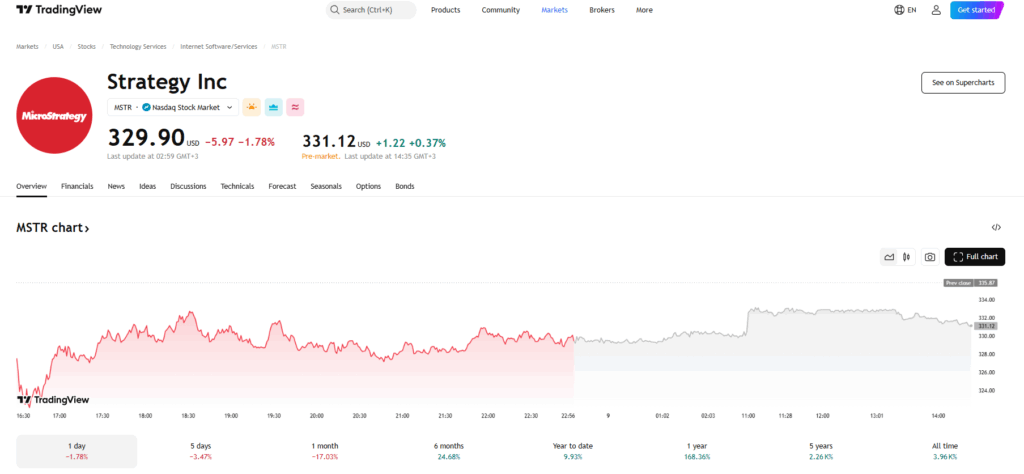Open language selector globe icon
This screenshot has height=474, width=1024.
(x=899, y=10)
